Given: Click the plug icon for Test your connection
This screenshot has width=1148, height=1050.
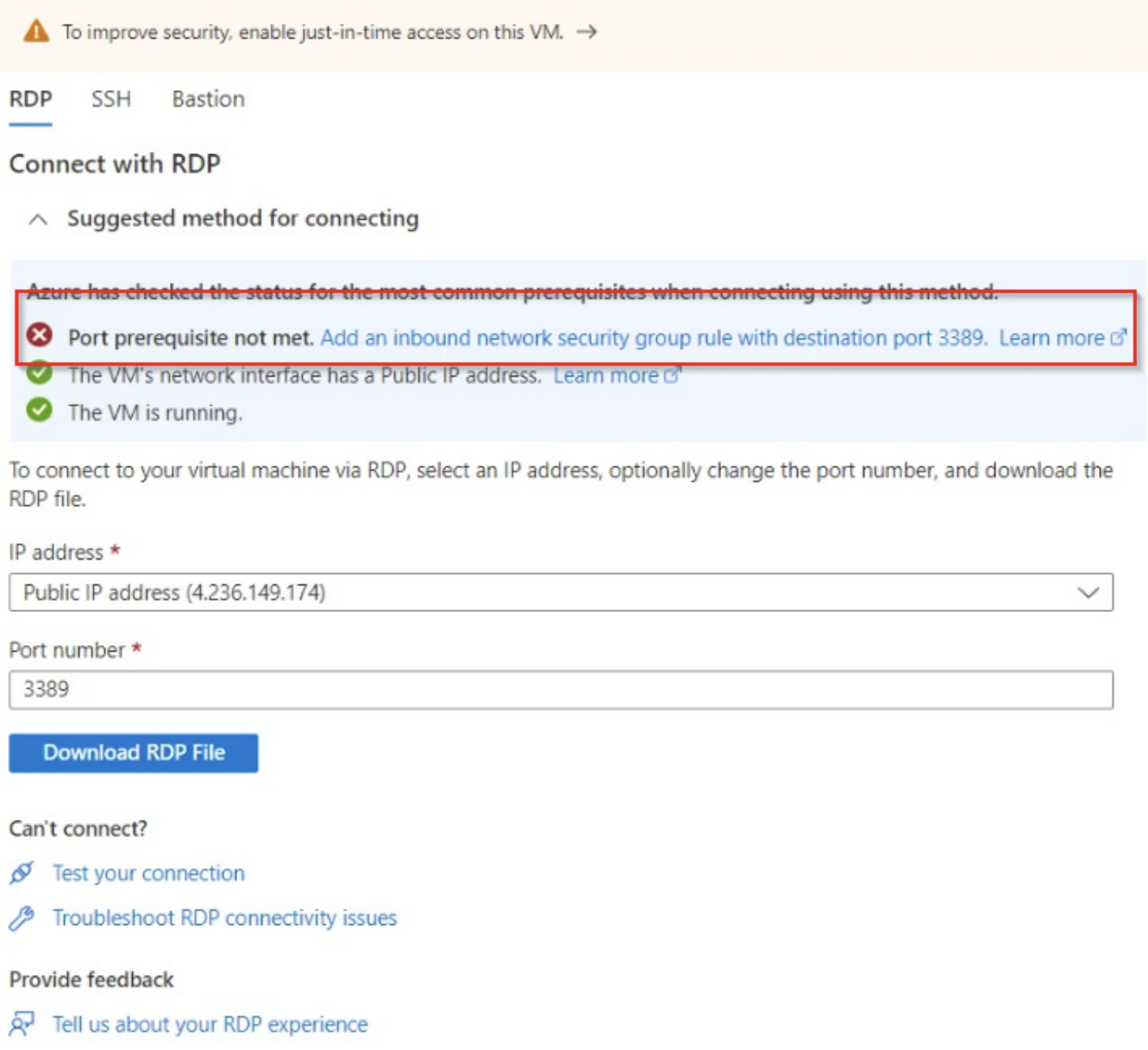Looking at the screenshot, I should pyautogui.click(x=22, y=873).
